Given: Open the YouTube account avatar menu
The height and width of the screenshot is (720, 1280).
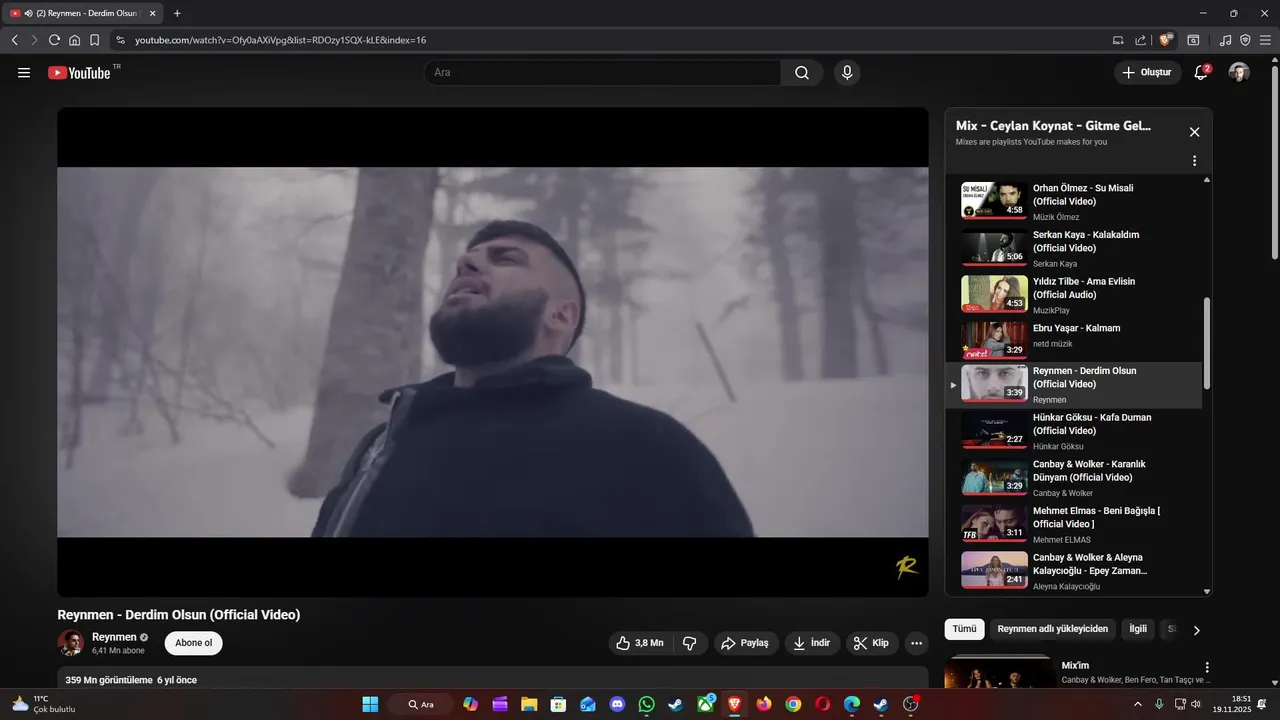Looking at the screenshot, I should (x=1239, y=72).
